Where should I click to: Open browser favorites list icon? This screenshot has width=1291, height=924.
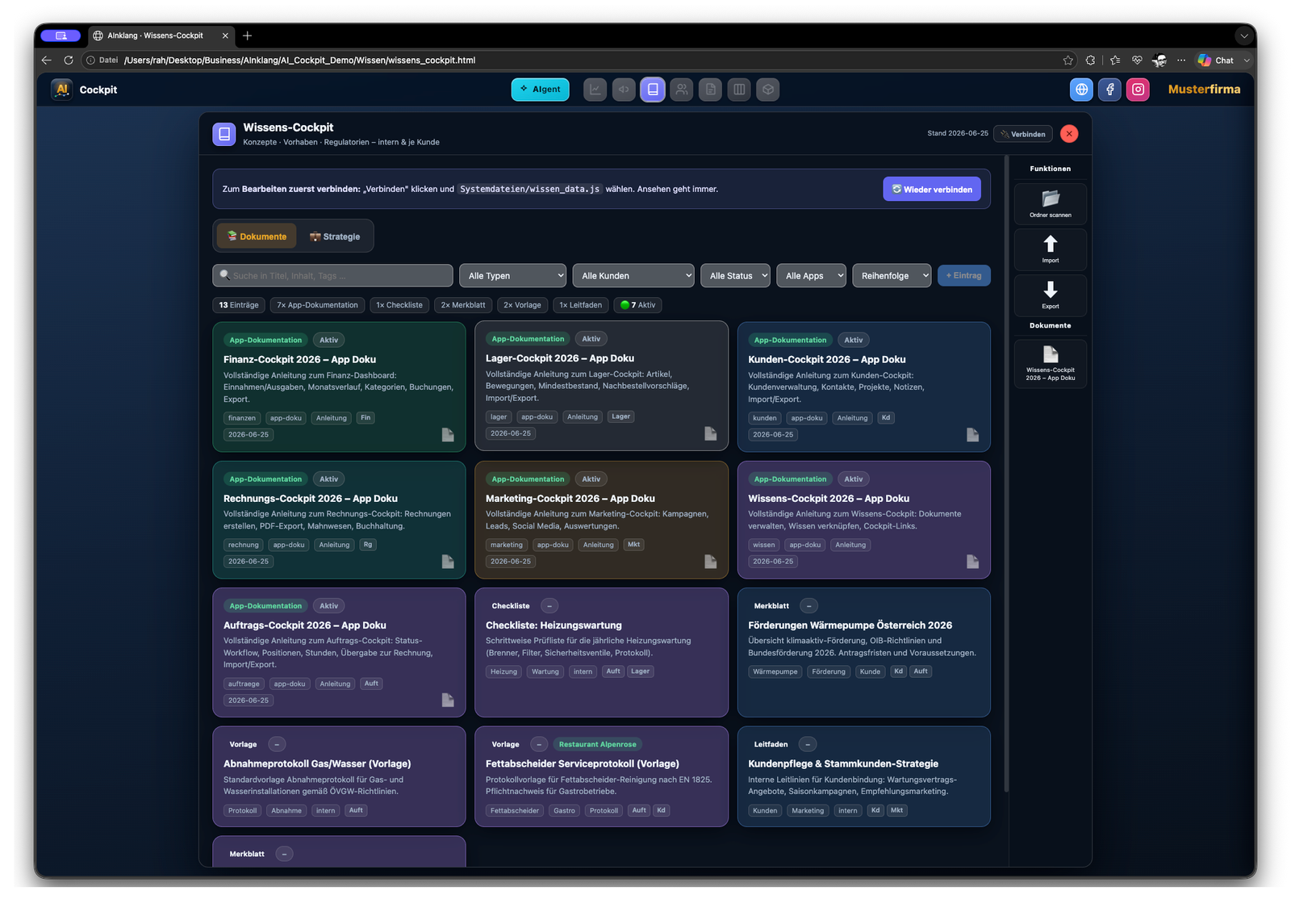[x=1115, y=61]
